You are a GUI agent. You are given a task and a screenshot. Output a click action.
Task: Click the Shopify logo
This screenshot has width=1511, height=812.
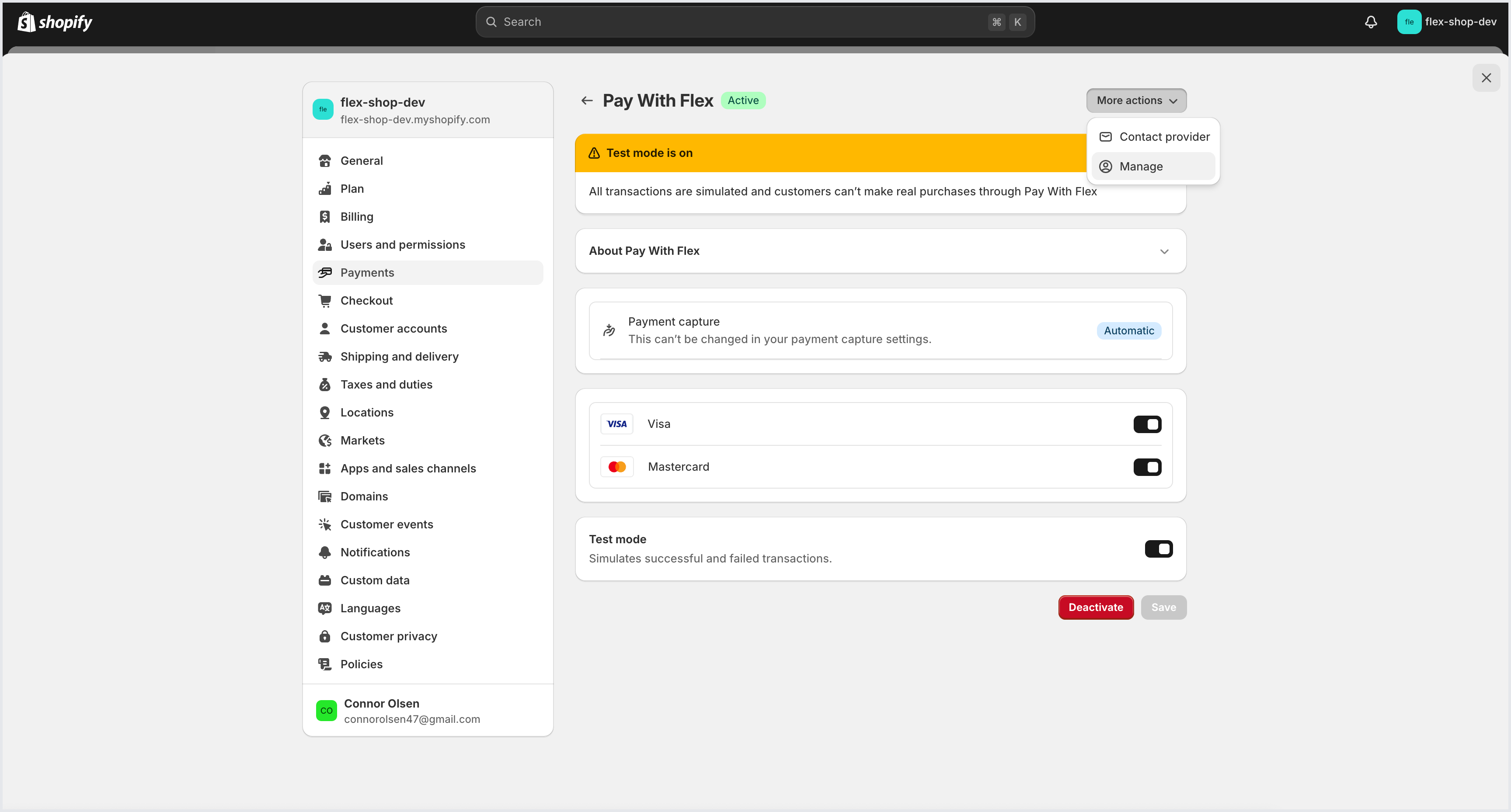tap(55, 22)
